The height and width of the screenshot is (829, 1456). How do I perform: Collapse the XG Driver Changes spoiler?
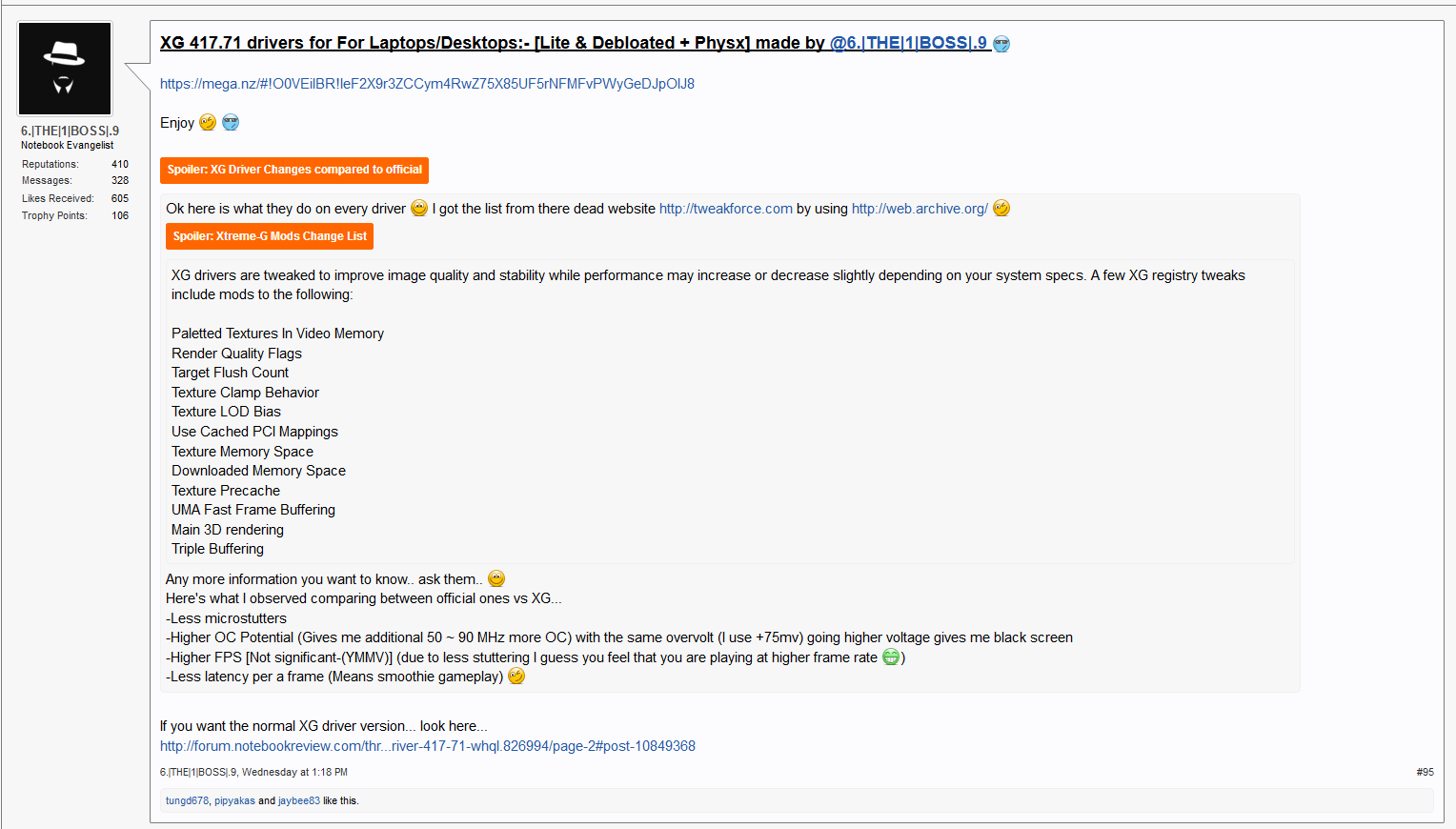[x=294, y=170]
